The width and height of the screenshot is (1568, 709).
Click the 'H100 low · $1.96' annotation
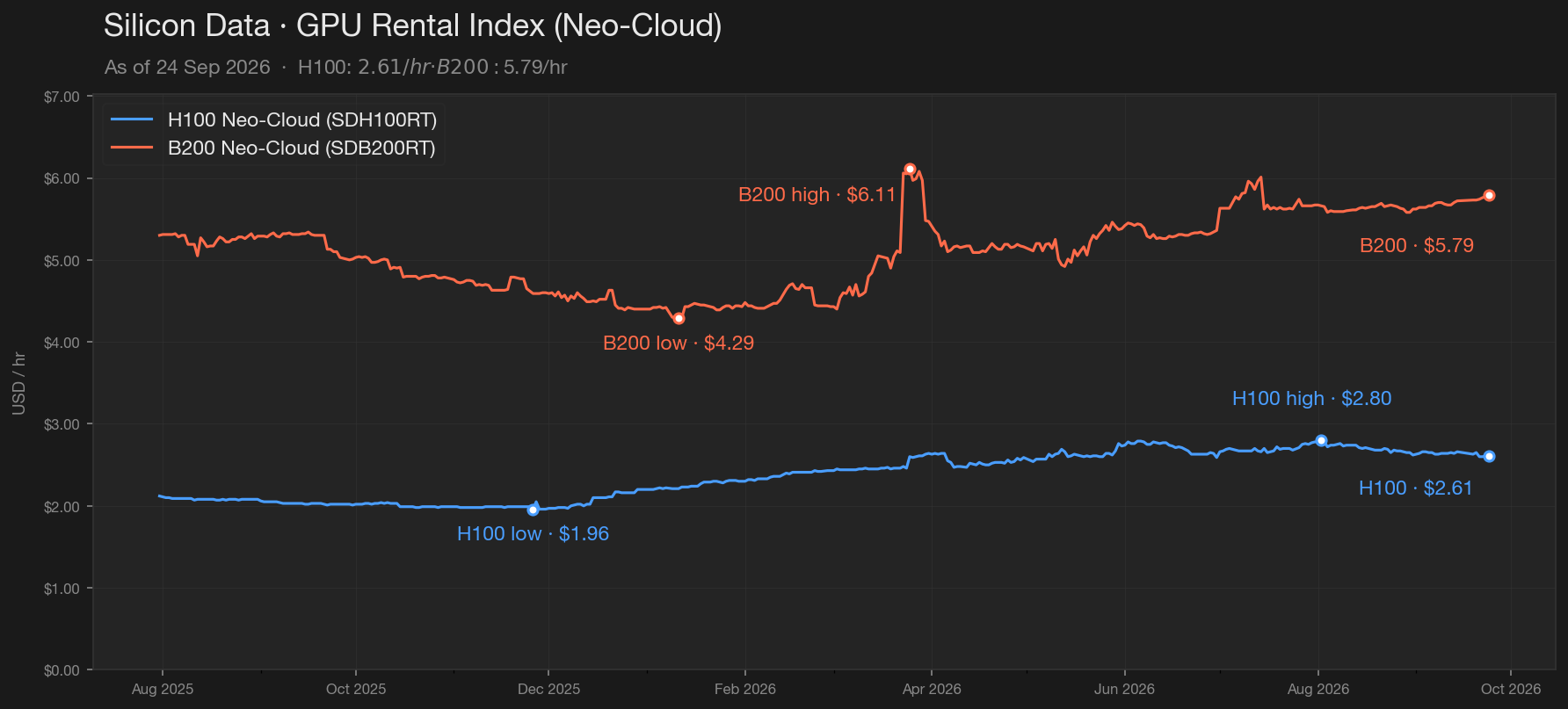pos(533,533)
